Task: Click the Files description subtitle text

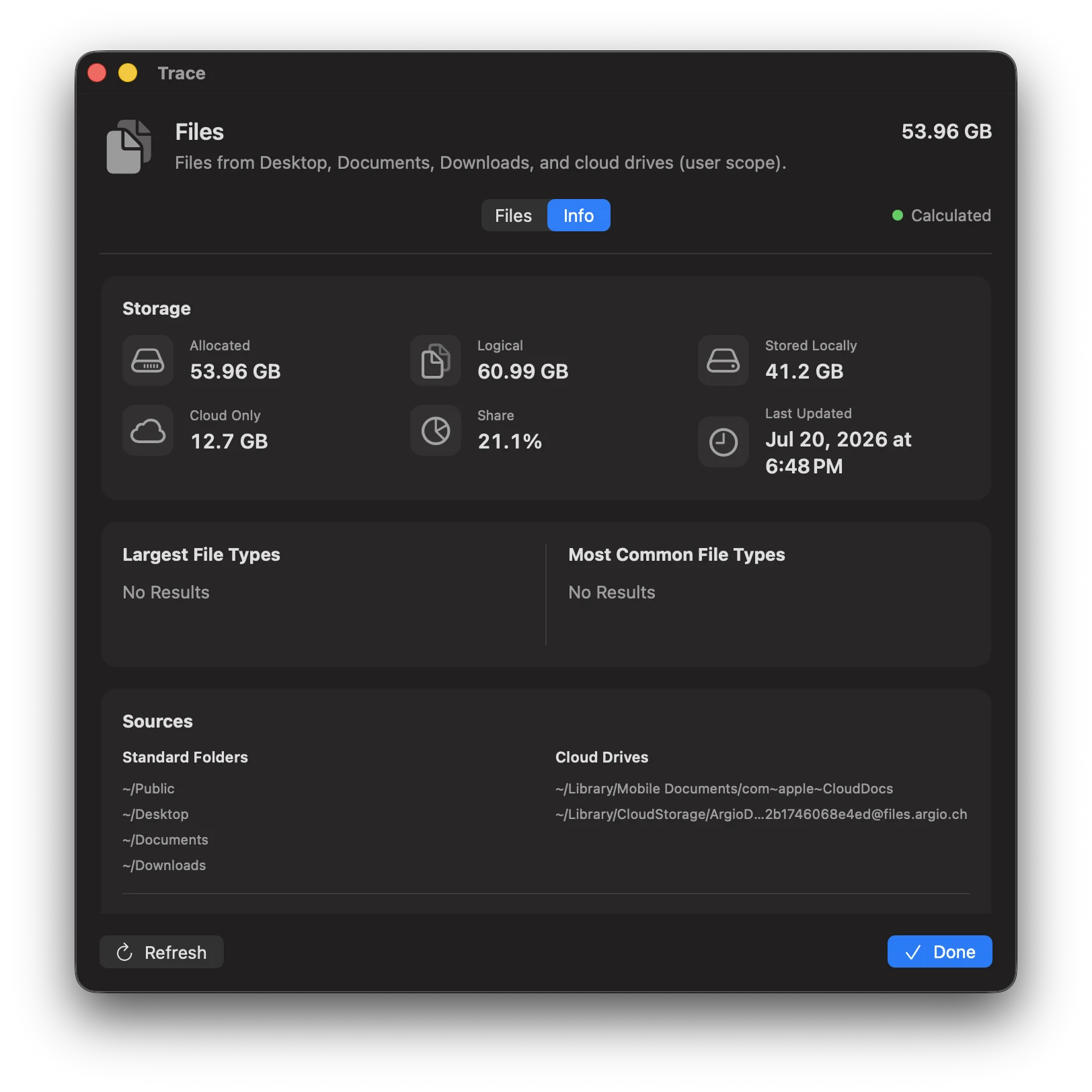Action: click(x=481, y=163)
